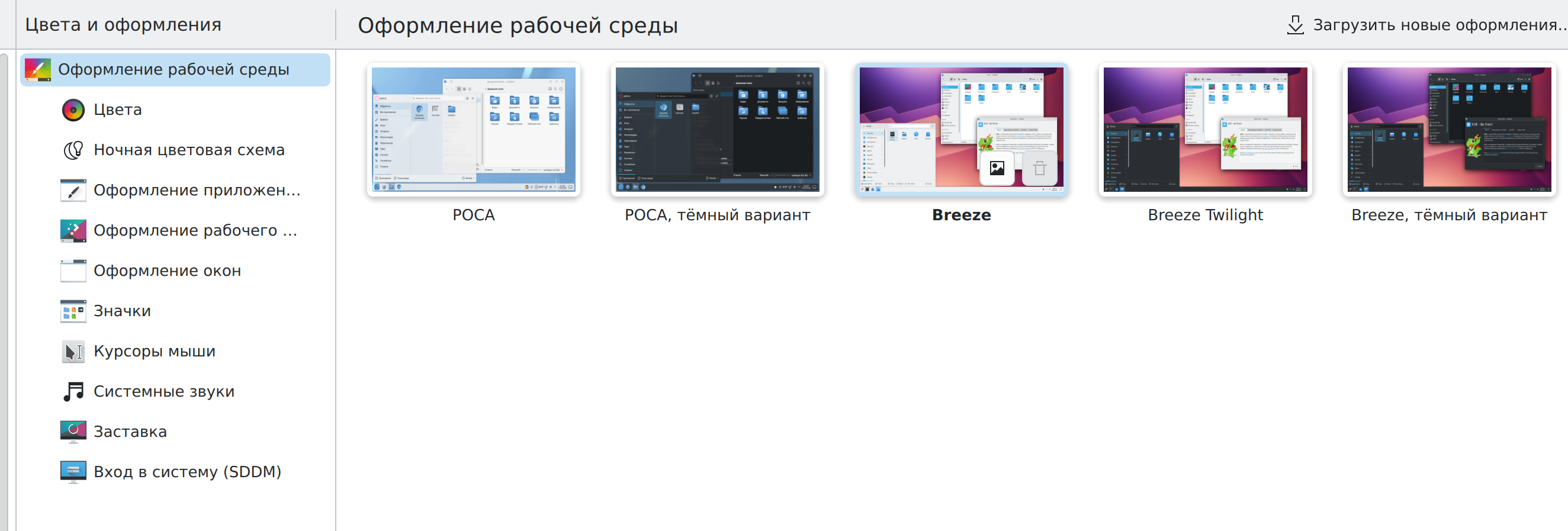The image size is (1568, 531).
Task: Go to Ночная цветовая схема settings
Action: tap(175, 150)
